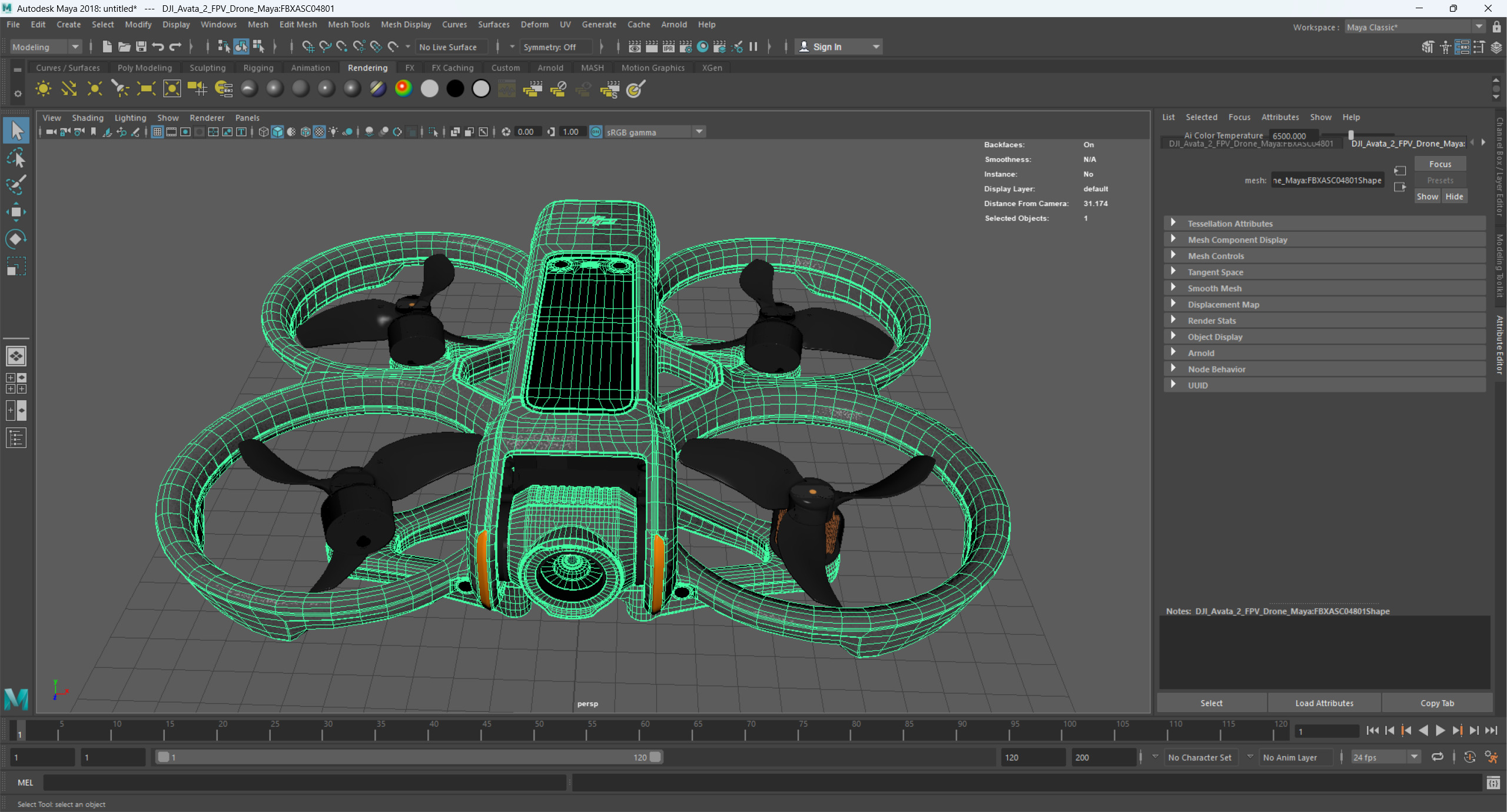This screenshot has width=1507, height=812.
Task: Expand the Mesh Component Display section
Action: pyautogui.click(x=1324, y=239)
